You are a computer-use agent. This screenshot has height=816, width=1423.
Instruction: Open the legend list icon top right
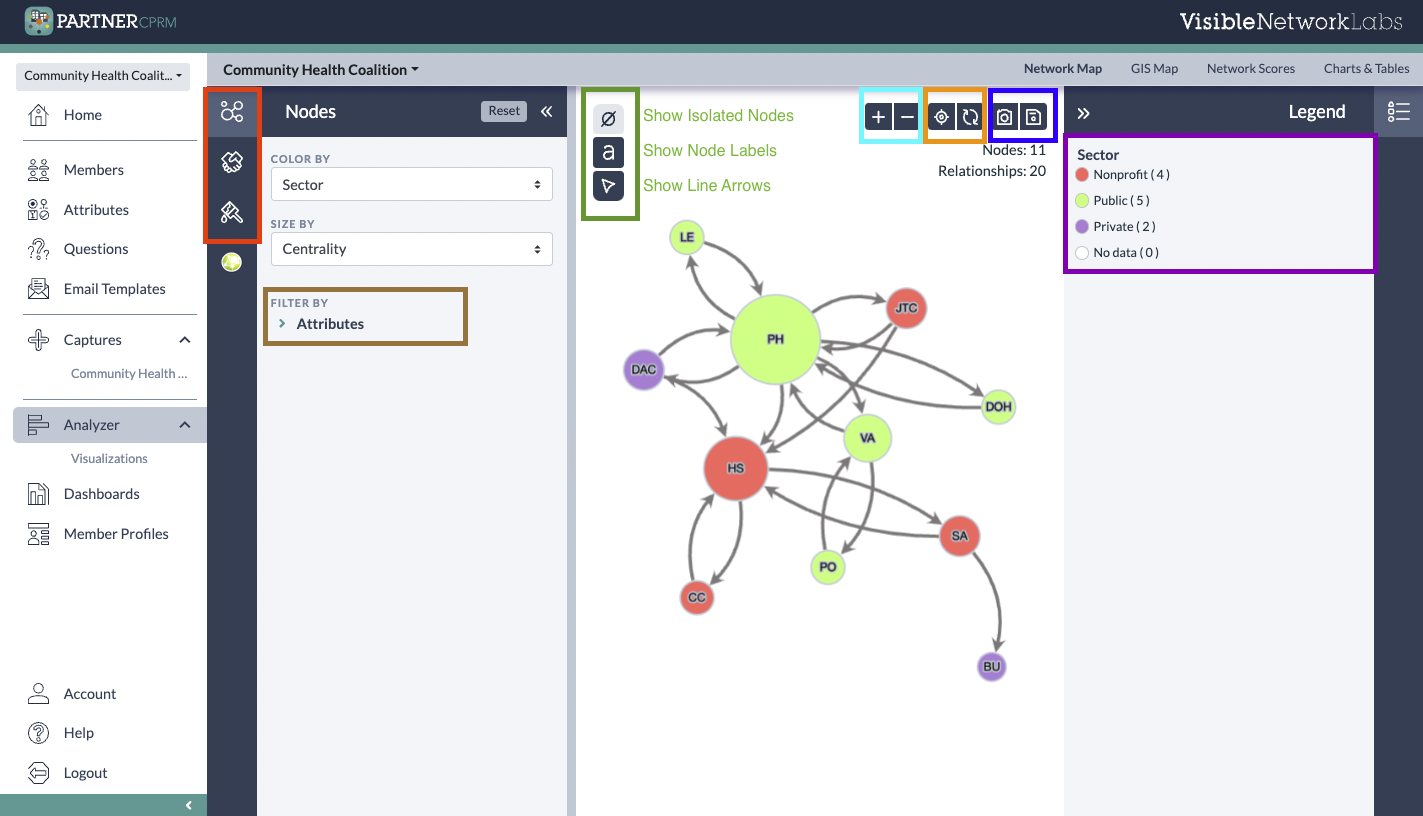1398,112
